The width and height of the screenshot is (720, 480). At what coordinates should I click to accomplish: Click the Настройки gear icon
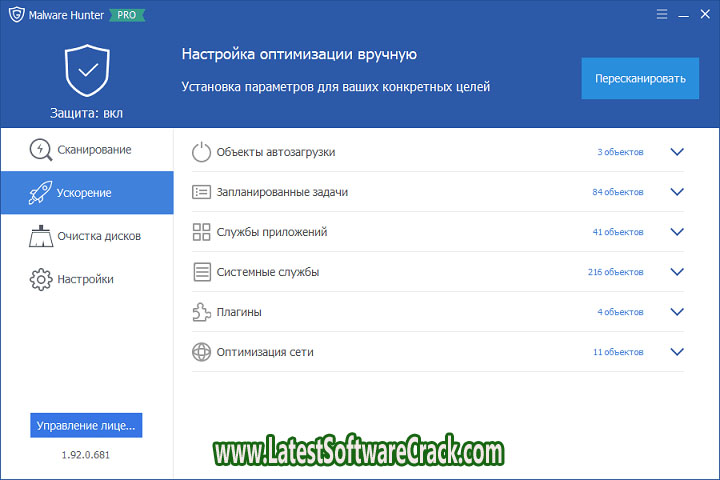point(41,279)
